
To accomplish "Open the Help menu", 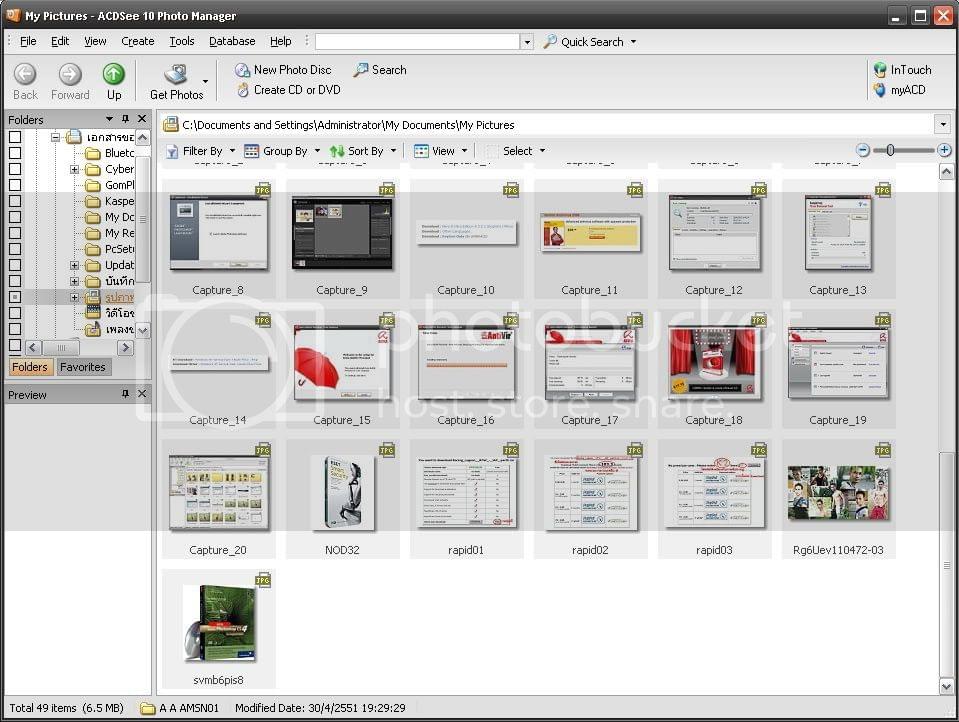I will point(281,41).
